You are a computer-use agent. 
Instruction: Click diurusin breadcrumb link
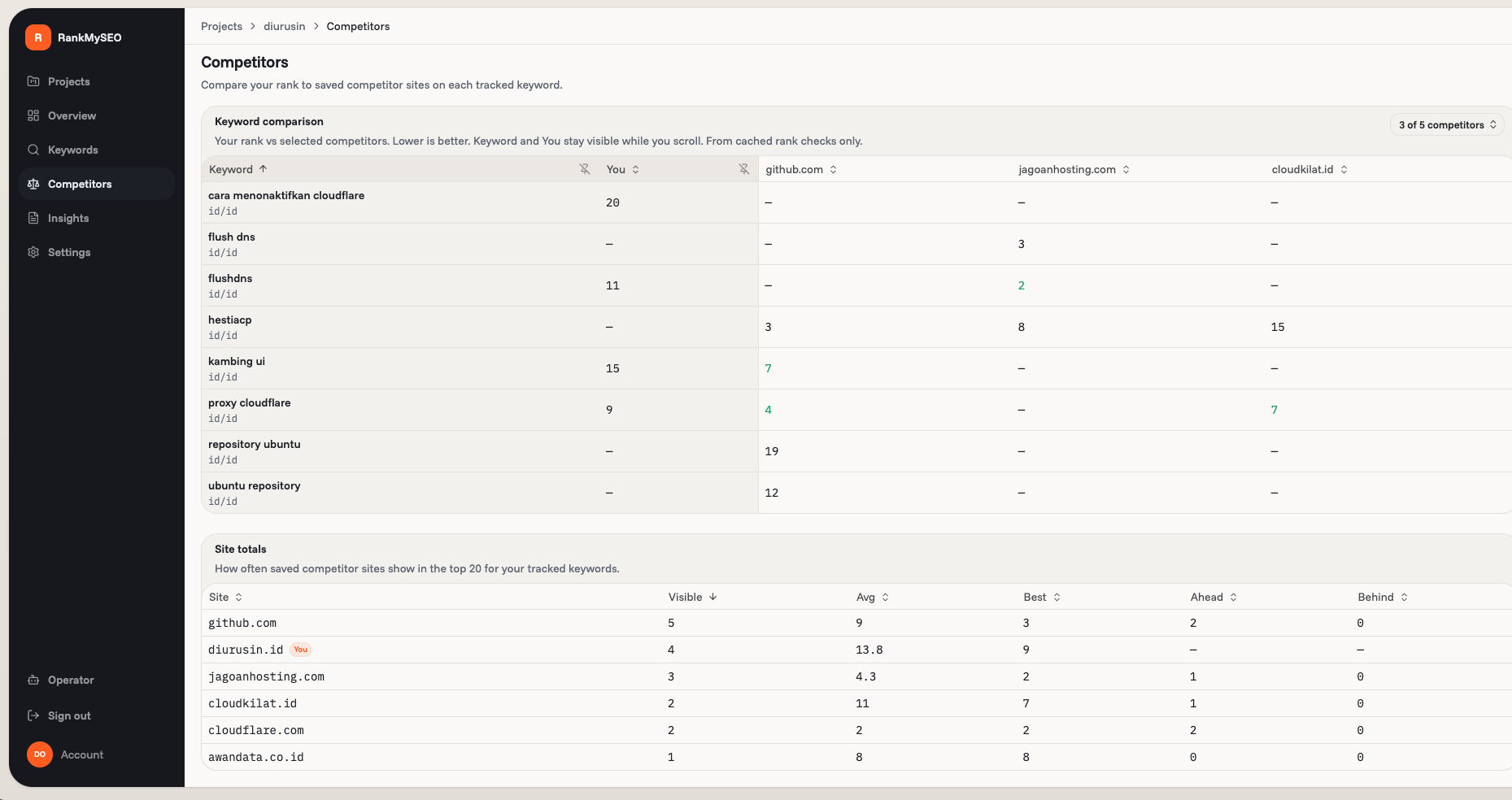[285, 26]
